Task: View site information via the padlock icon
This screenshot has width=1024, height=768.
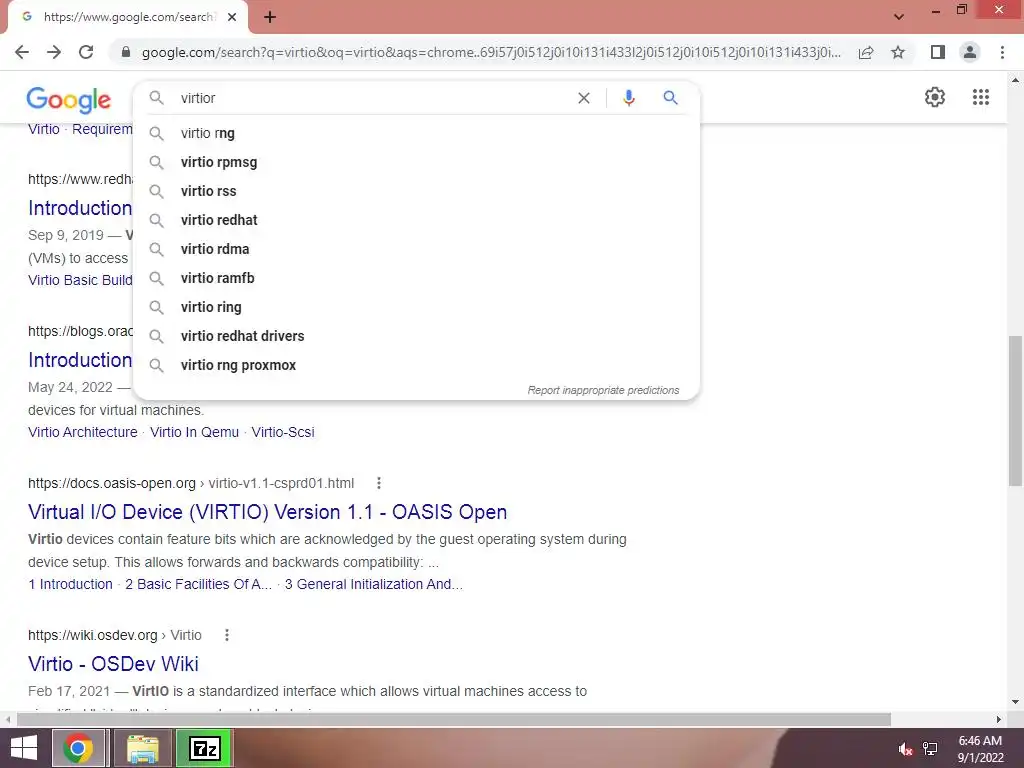Action: 126,52
